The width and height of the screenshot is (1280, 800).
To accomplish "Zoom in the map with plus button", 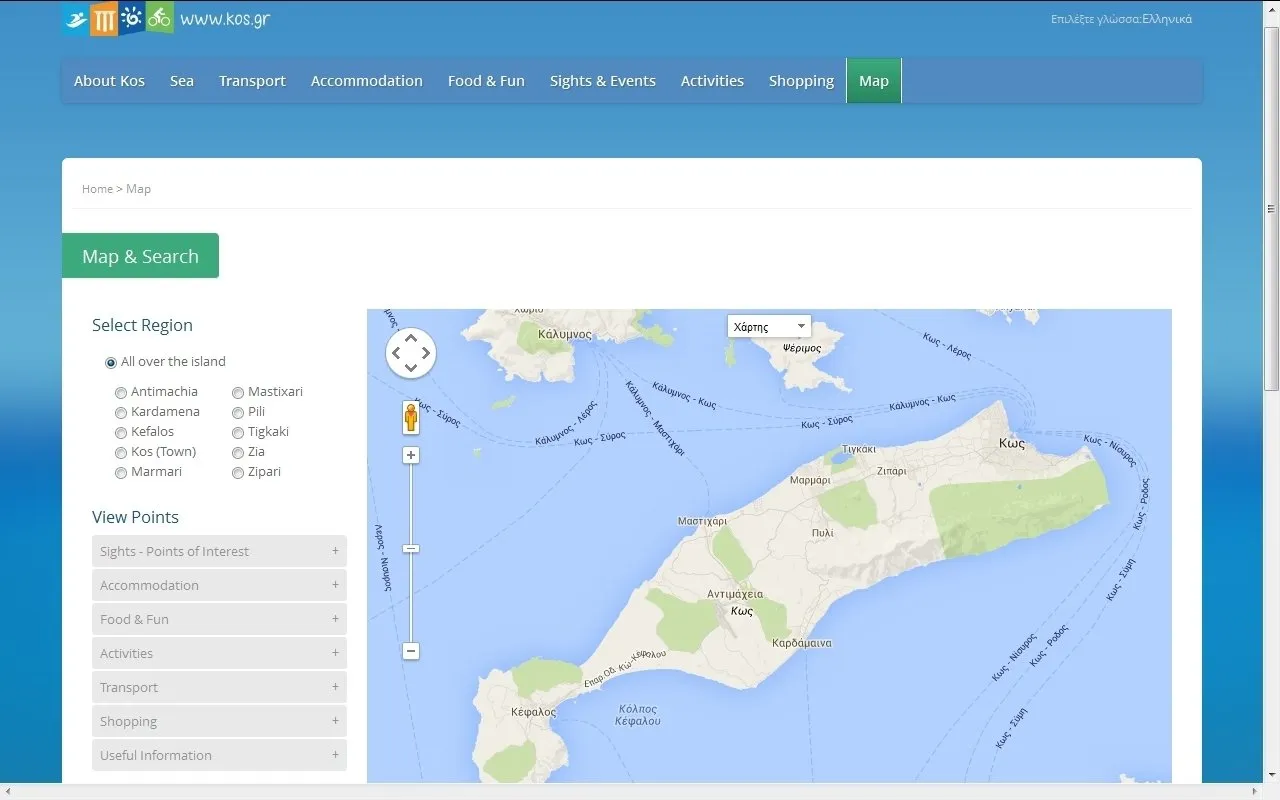I will click(x=411, y=455).
